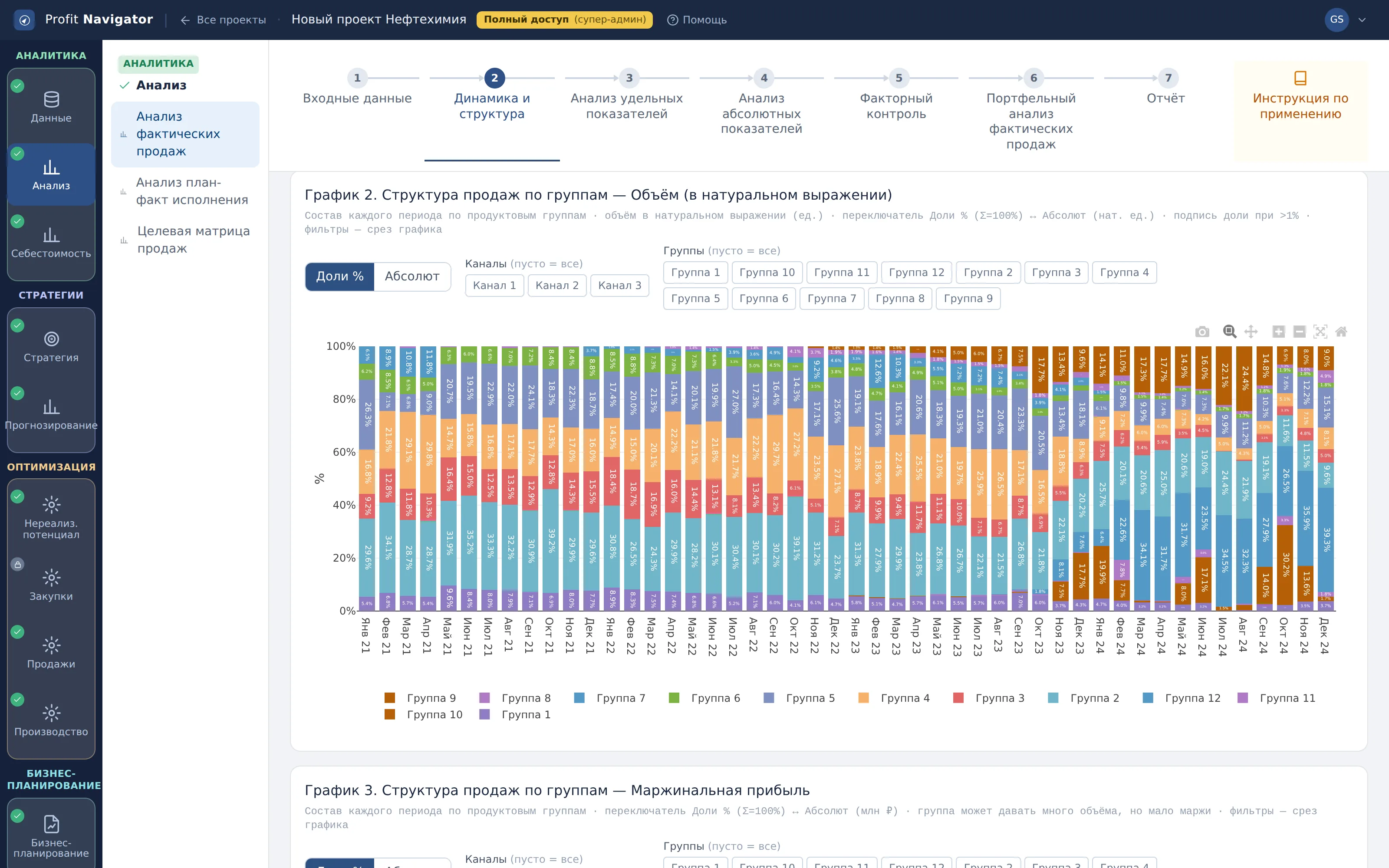
Task: Toggle the Группа 5 filter chip
Action: 695,299
